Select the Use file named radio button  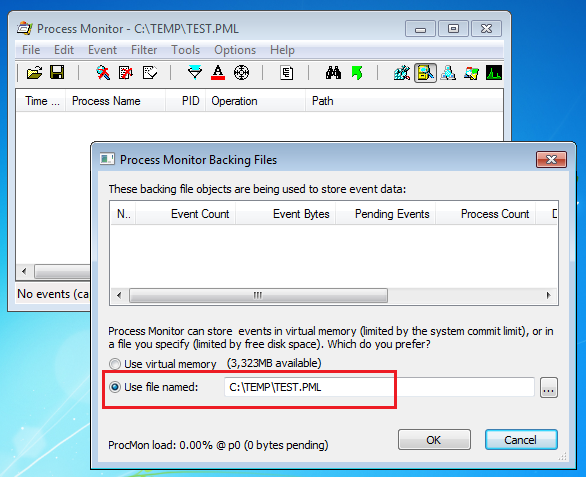coord(115,387)
